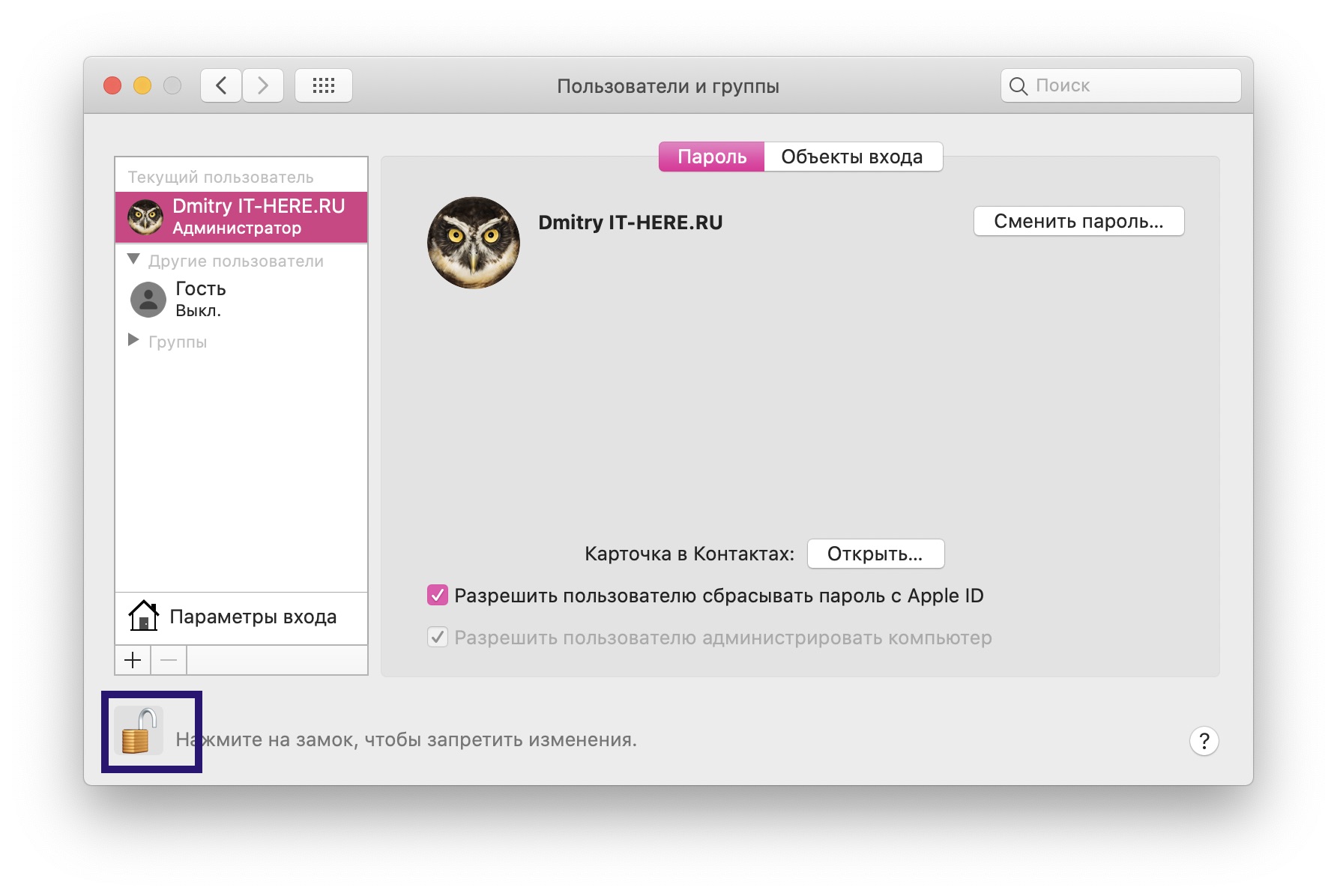Click the forward navigation arrow
The image size is (1337, 896).
(x=263, y=85)
